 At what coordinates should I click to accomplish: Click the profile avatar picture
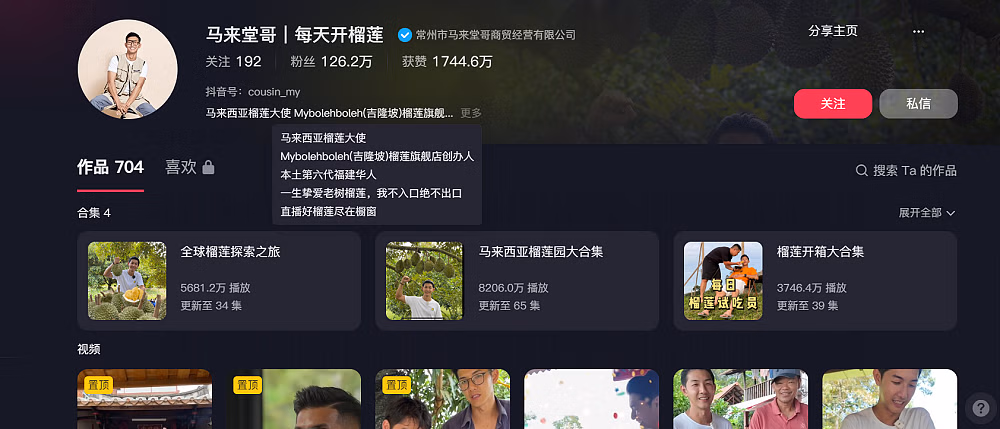(x=128, y=69)
